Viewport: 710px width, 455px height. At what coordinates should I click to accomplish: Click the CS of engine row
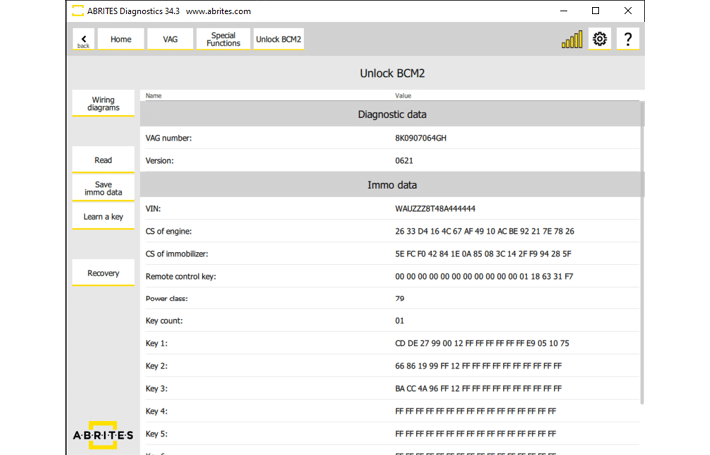coord(390,231)
